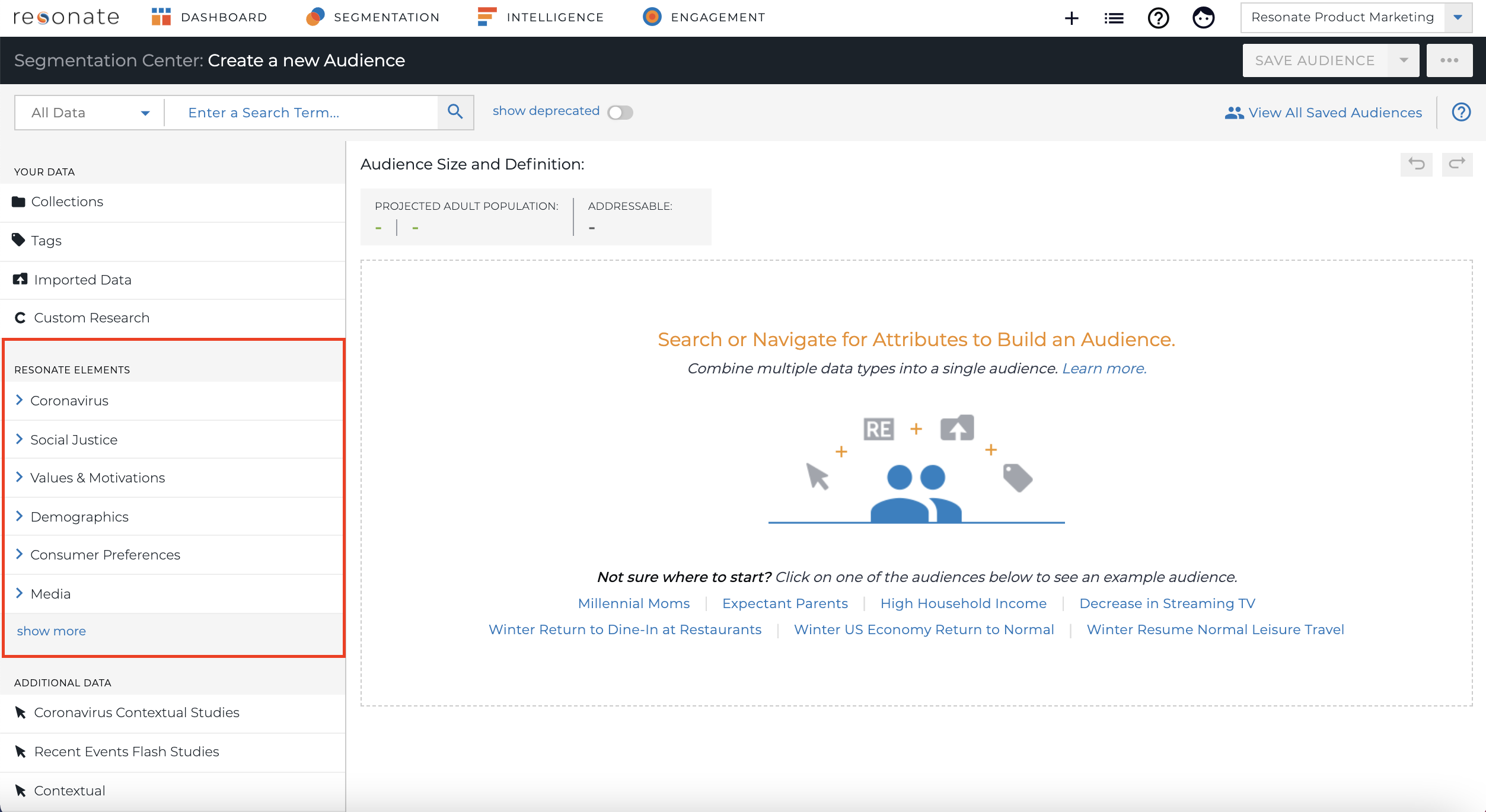
Task: Click the Segmentation circles icon
Action: pyautogui.click(x=315, y=17)
